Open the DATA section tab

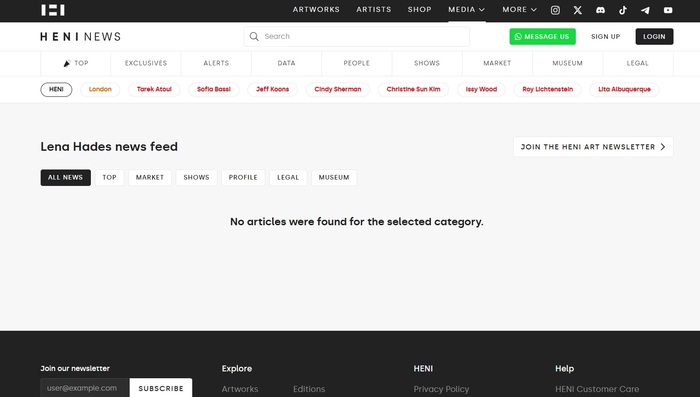[286, 63]
